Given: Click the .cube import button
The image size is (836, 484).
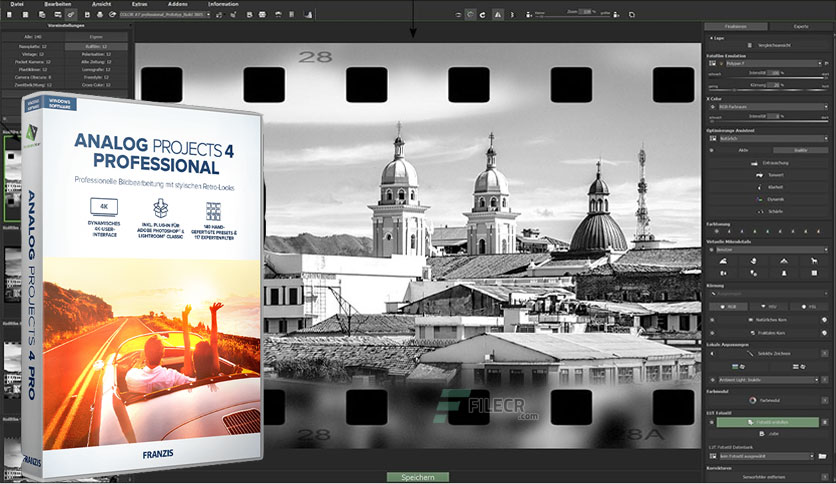Looking at the screenshot, I should coord(767,434).
